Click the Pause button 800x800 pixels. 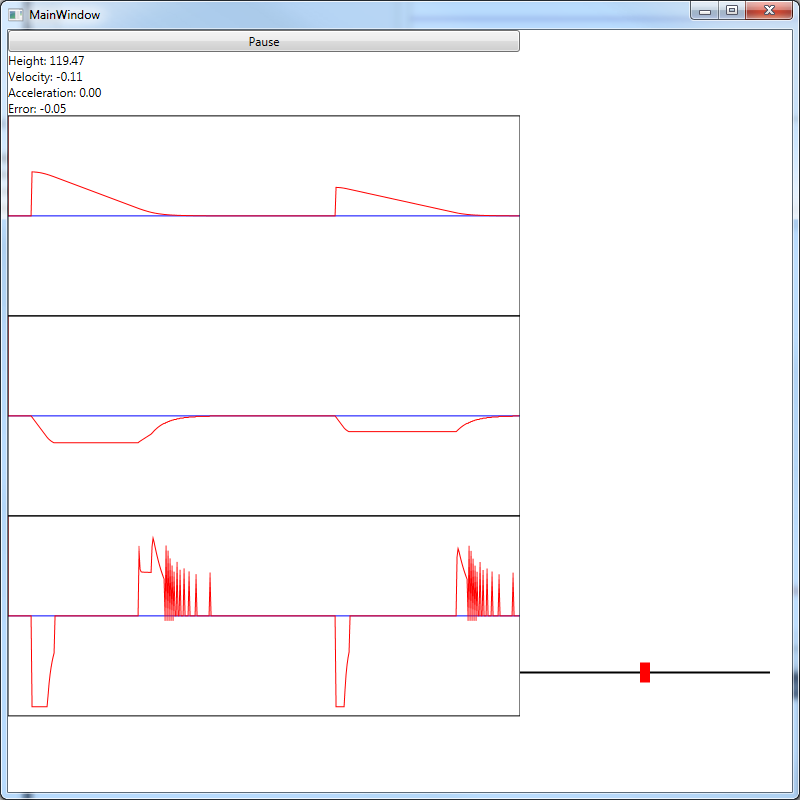coord(264,42)
